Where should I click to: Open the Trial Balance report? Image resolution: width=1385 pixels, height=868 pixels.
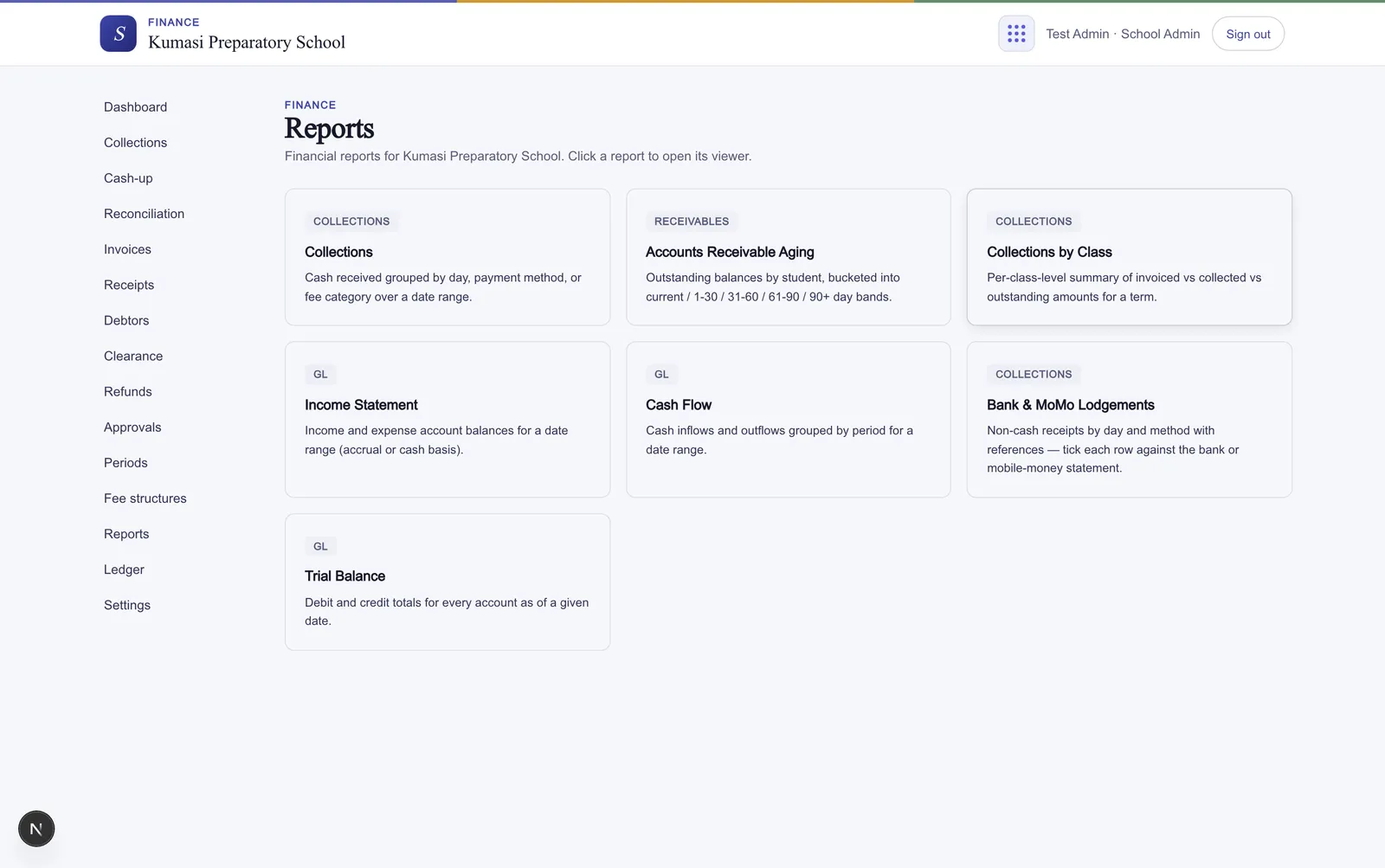(448, 582)
